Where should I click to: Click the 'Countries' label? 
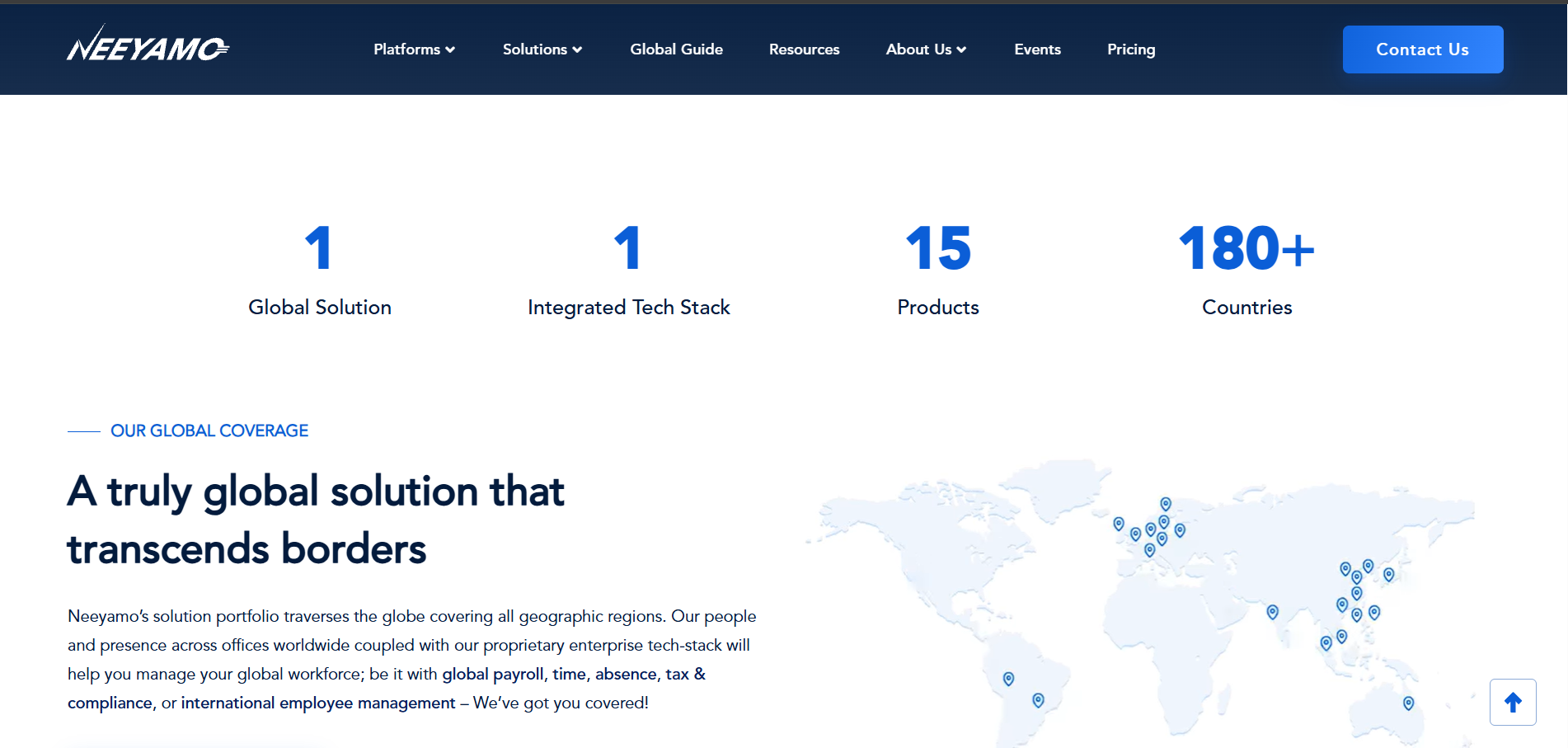pyautogui.click(x=1246, y=307)
